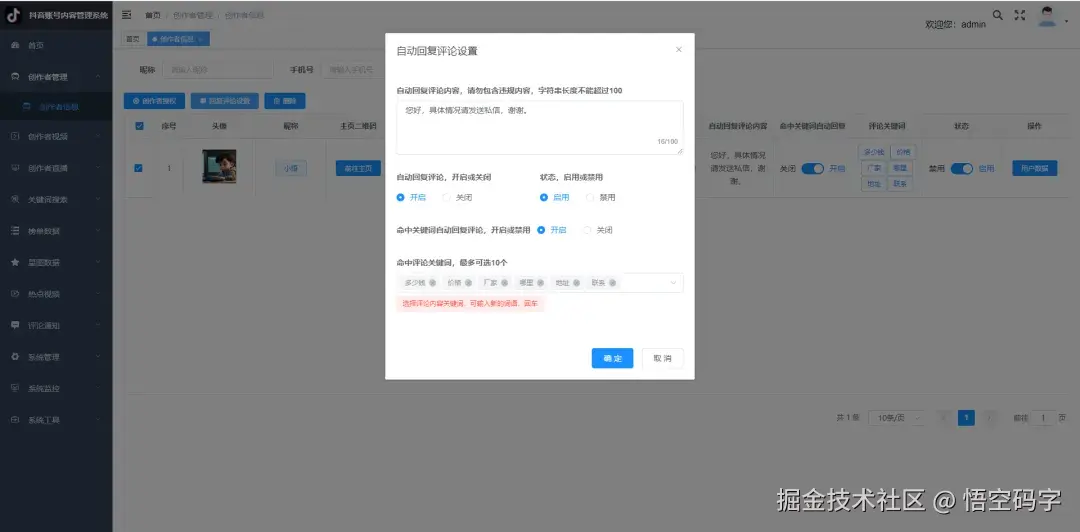Click the 热点视频 sidebar icon
This screenshot has height=532, width=1080.
[x=15, y=294]
